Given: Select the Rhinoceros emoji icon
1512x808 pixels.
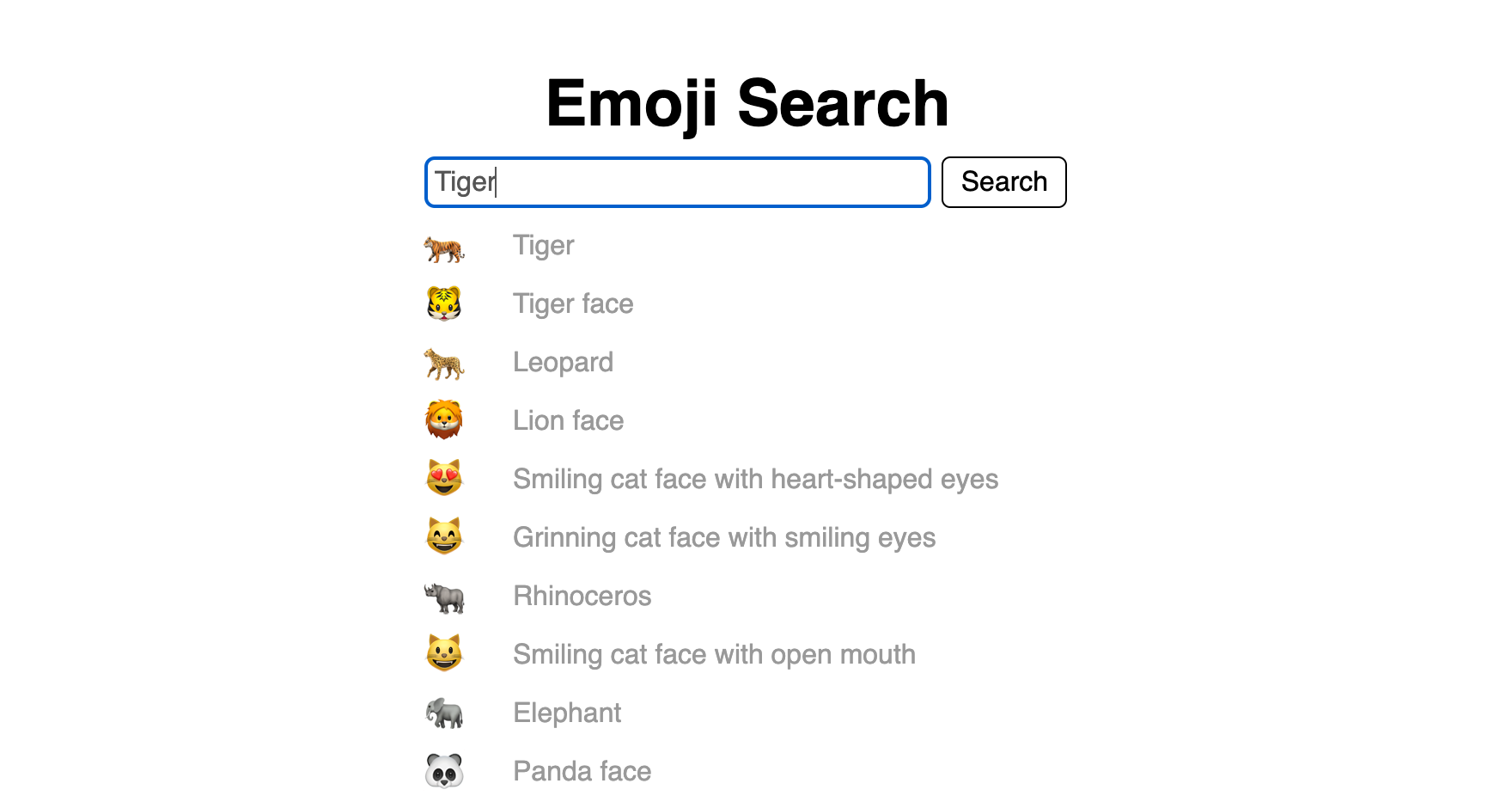Looking at the screenshot, I should pyautogui.click(x=445, y=596).
